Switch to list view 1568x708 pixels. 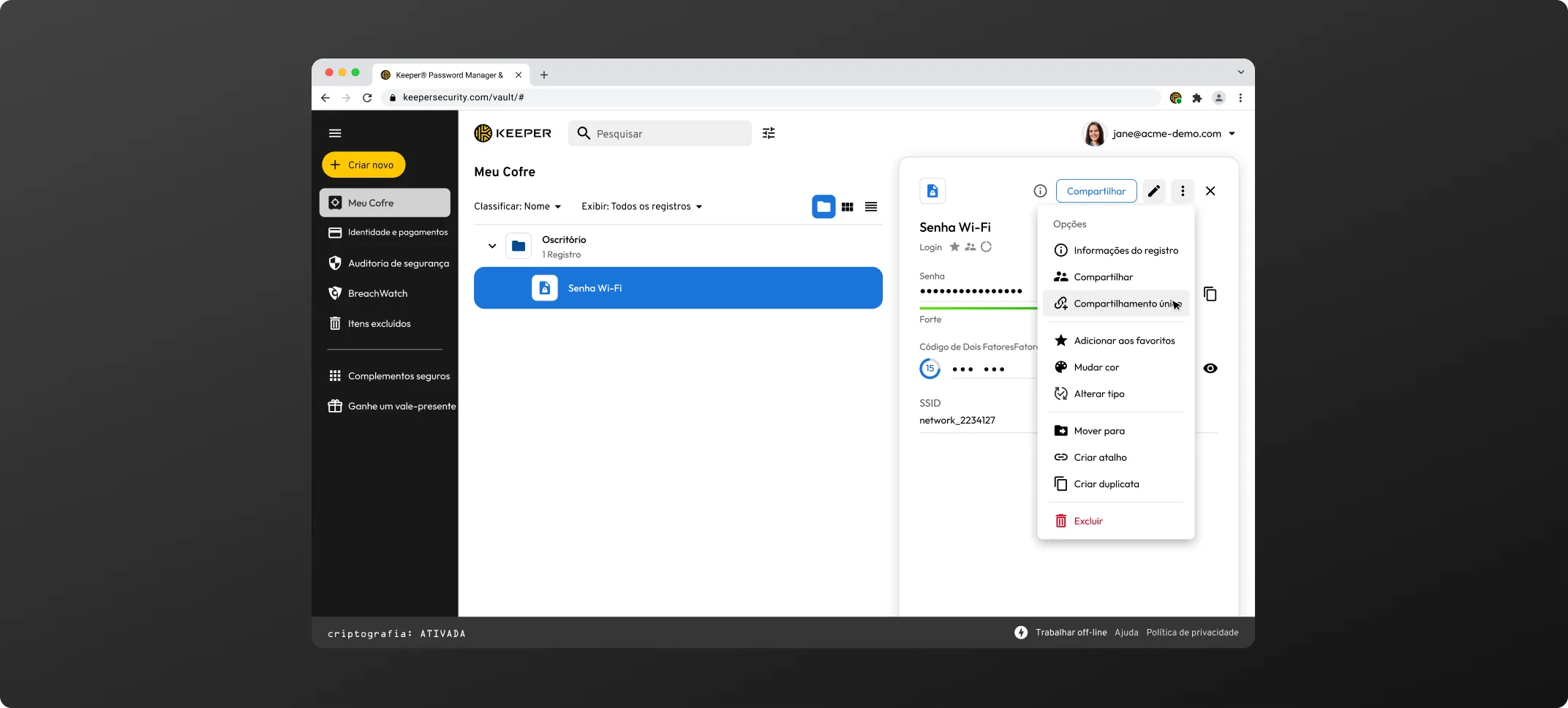(871, 207)
